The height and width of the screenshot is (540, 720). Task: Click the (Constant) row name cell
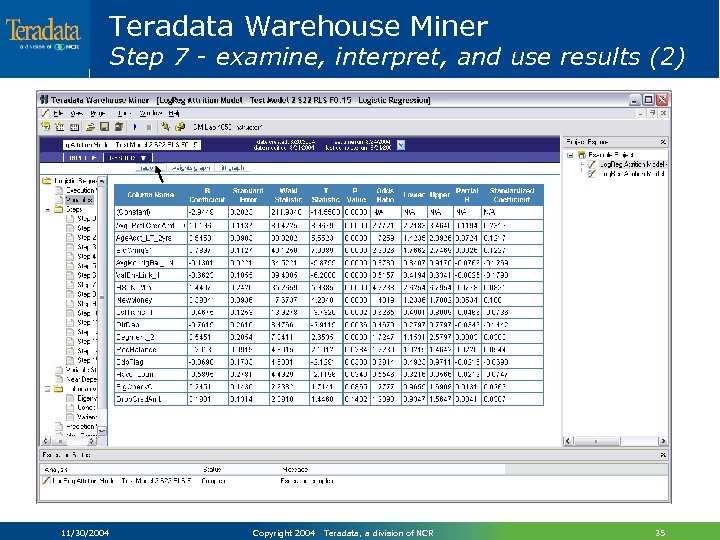pos(151,212)
